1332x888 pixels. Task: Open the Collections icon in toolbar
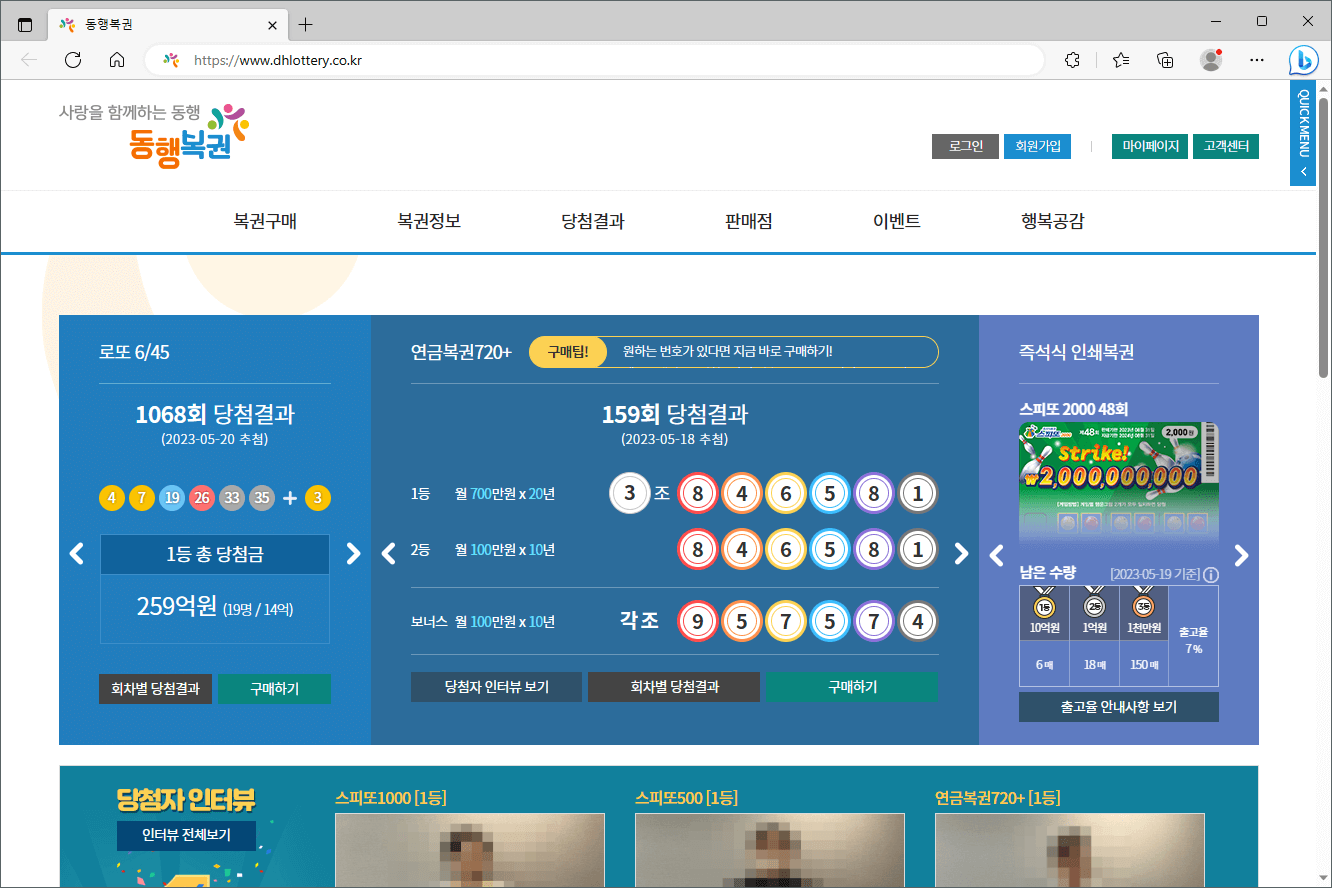(x=1165, y=60)
